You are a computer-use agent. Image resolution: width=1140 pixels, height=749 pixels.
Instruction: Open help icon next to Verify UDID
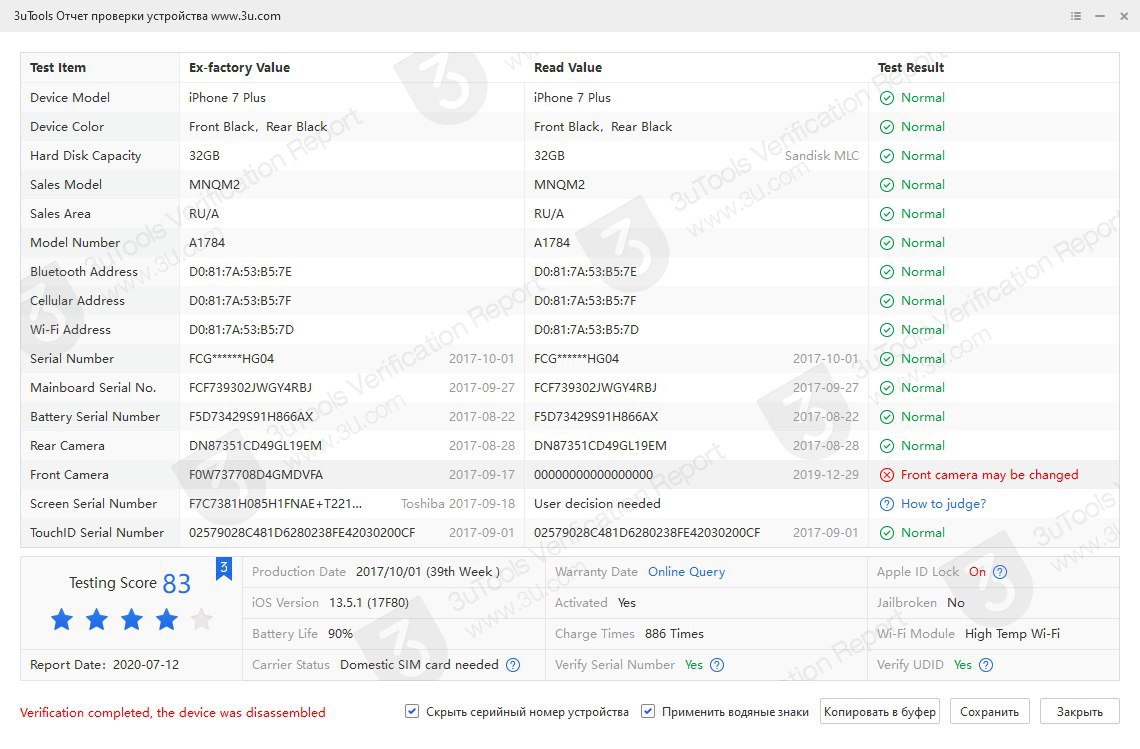986,665
